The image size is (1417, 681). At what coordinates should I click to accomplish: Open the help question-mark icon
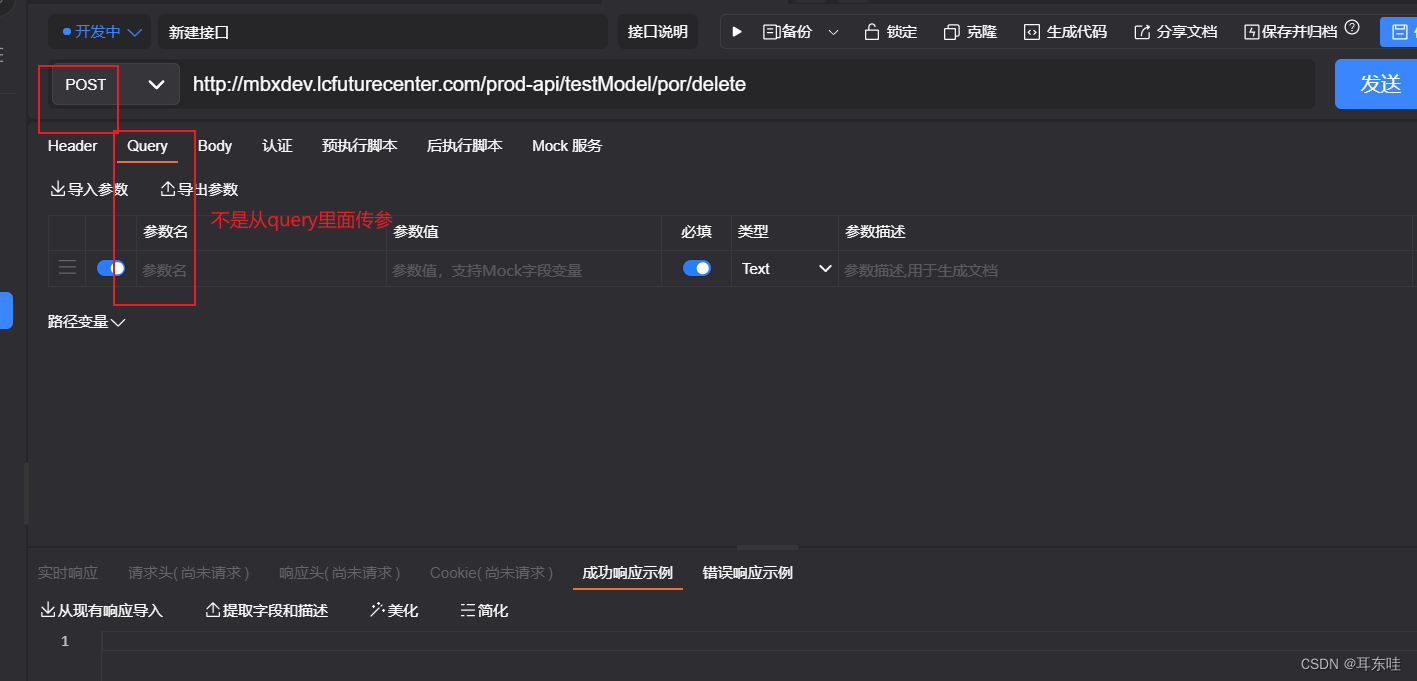click(x=1352, y=29)
